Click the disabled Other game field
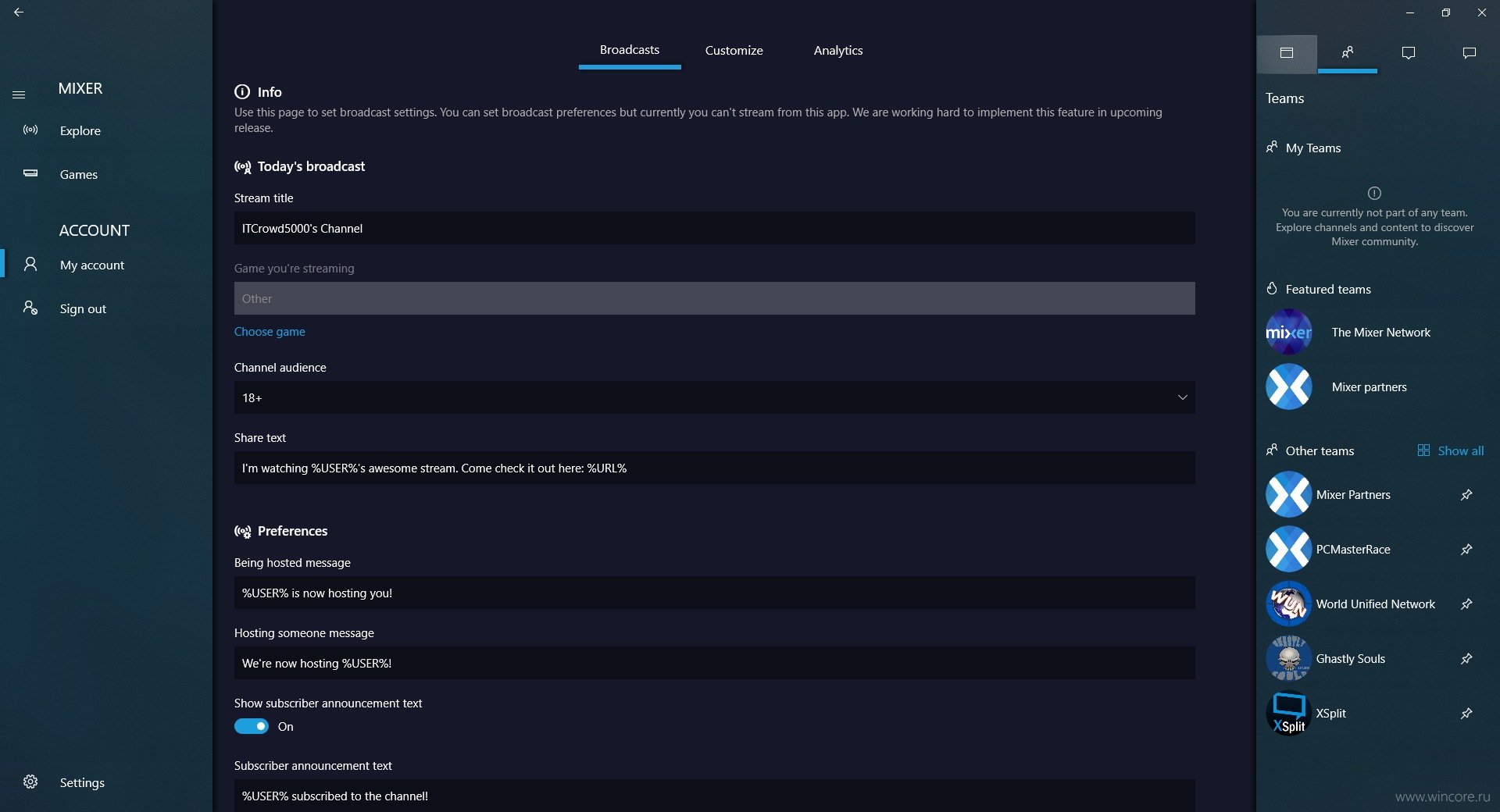This screenshot has width=1500, height=812. (x=714, y=298)
